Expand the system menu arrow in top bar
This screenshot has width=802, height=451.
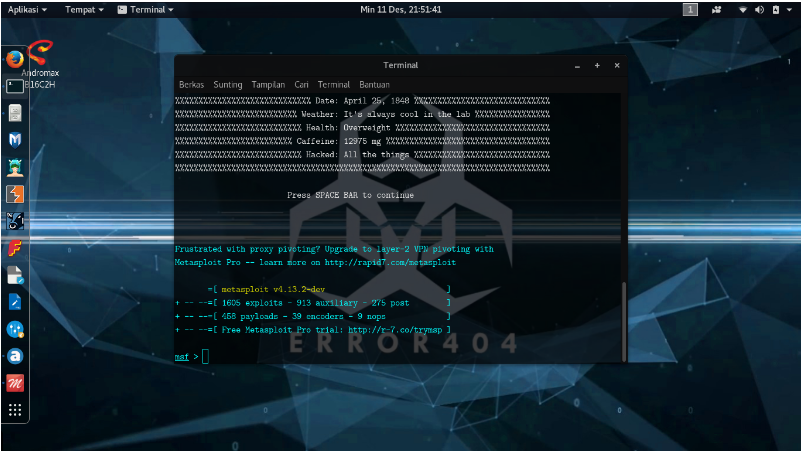coord(789,10)
